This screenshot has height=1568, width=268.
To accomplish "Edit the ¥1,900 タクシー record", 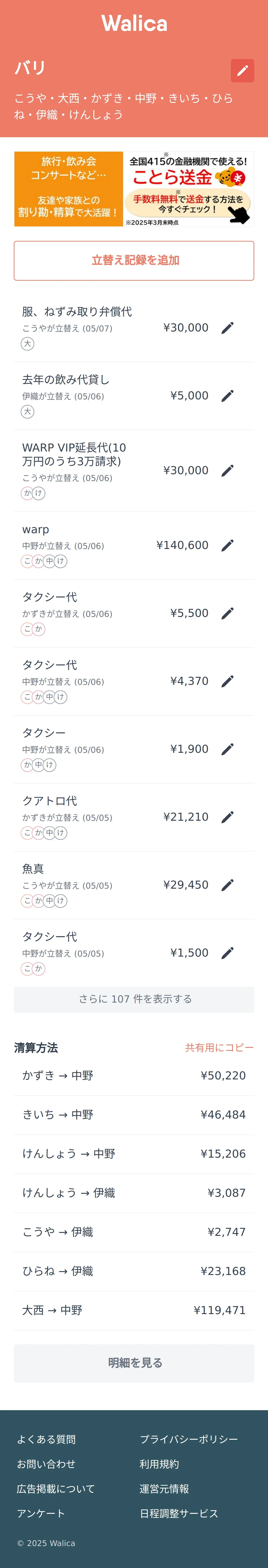I will pyautogui.click(x=227, y=749).
